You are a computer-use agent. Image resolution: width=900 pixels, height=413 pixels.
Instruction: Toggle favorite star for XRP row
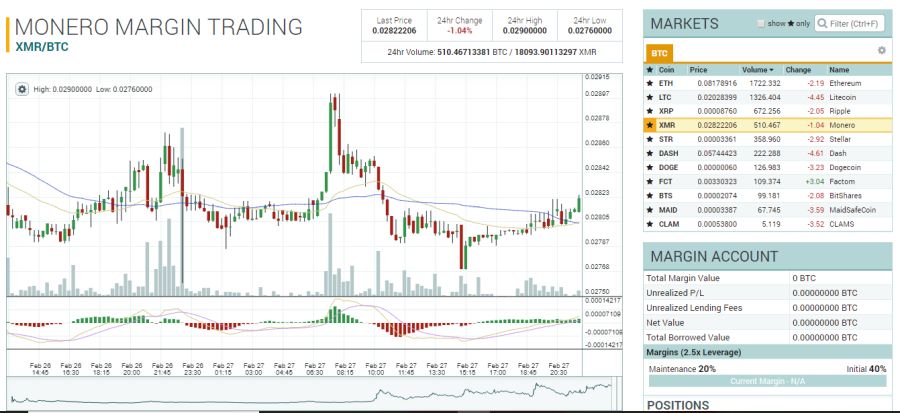(x=650, y=111)
